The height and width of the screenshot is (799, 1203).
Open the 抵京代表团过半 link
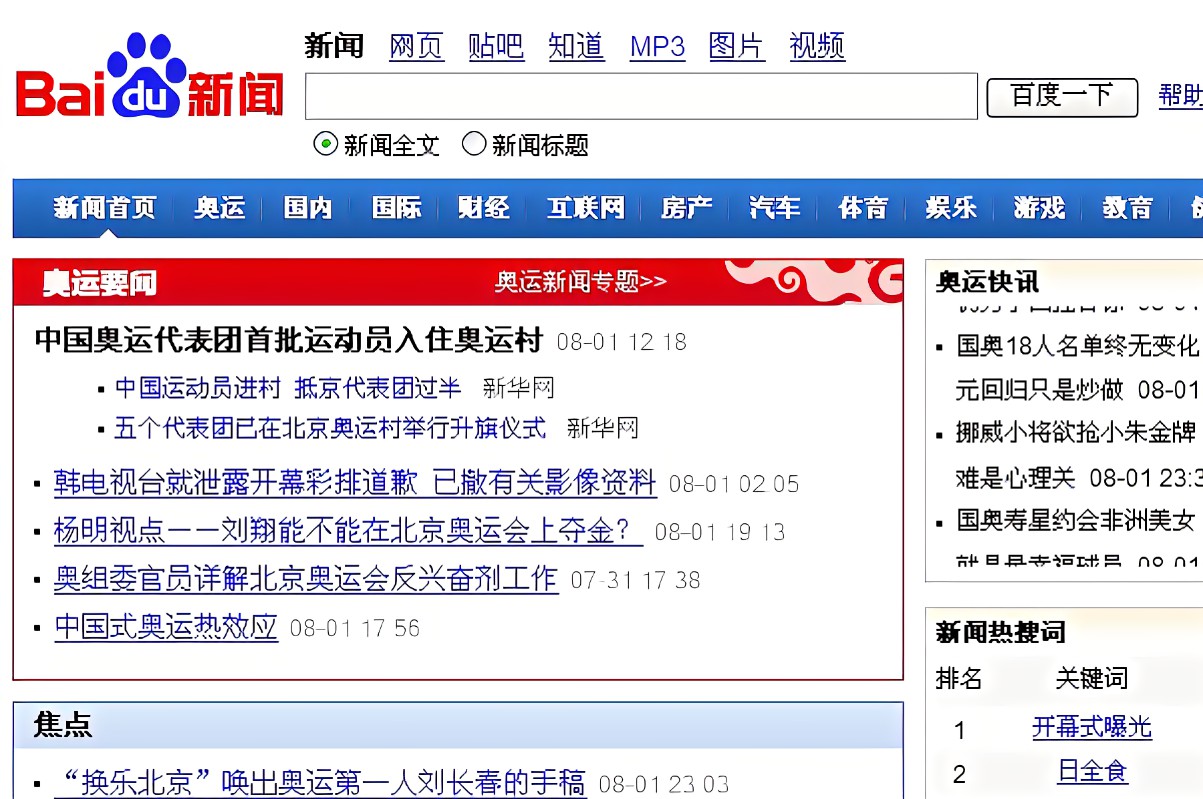point(378,388)
